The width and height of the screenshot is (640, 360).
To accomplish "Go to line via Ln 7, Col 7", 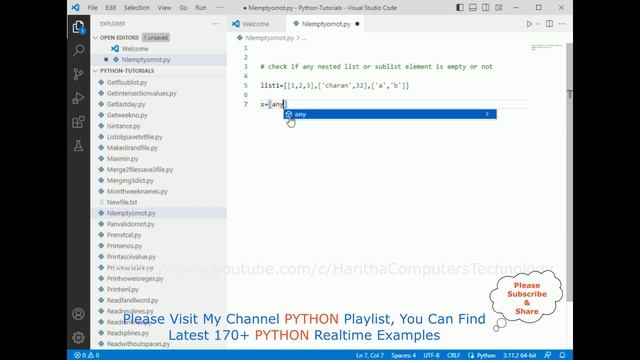I will (x=369, y=355).
